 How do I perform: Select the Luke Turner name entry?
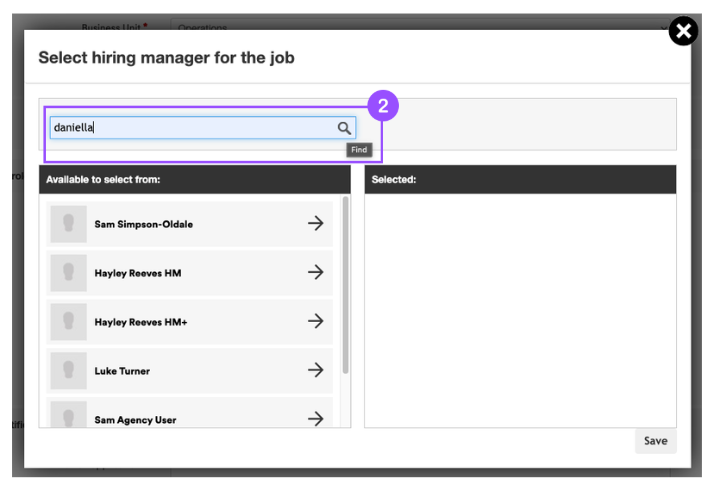[122, 371]
